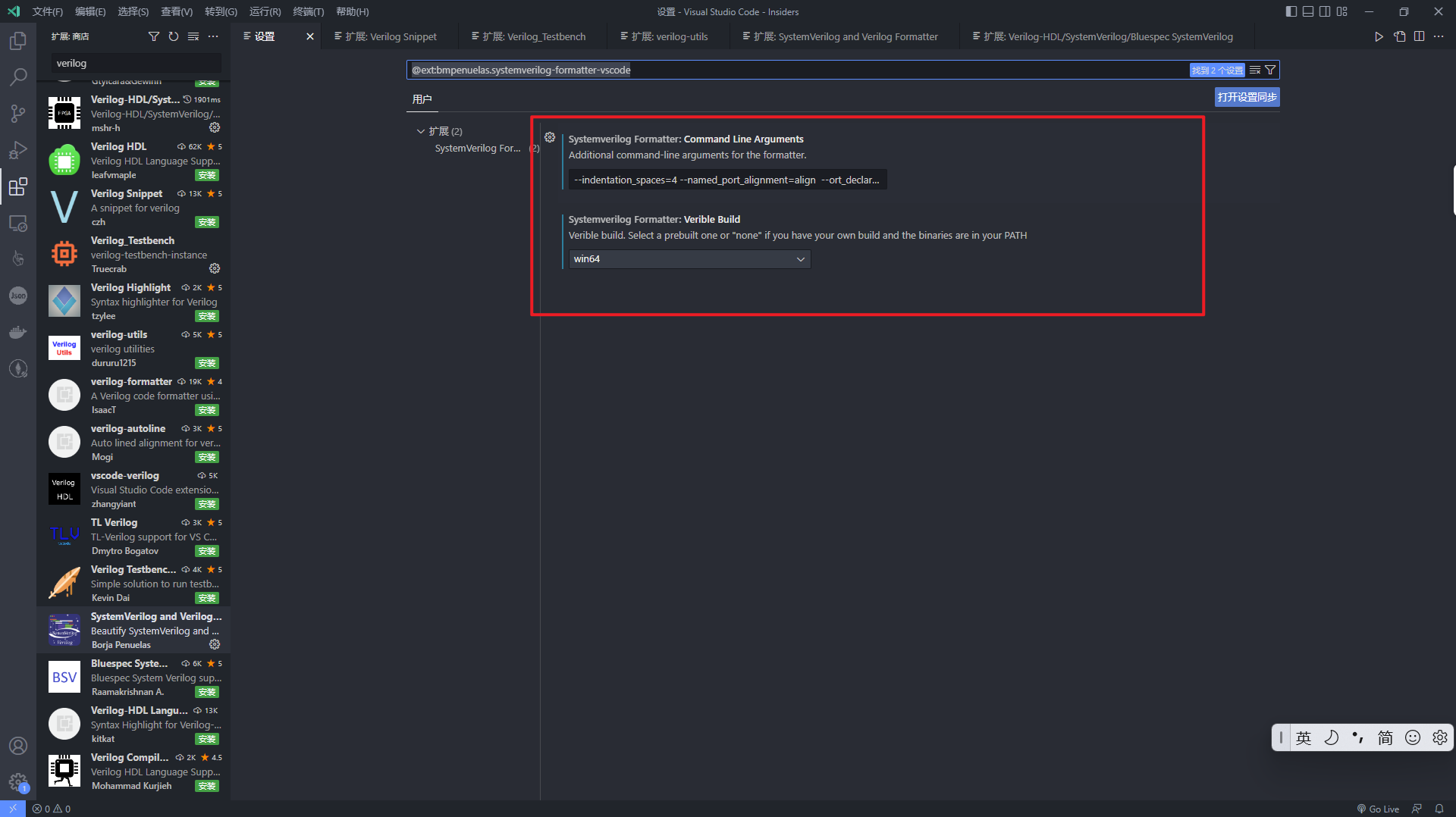Toggle the sidebar visibility layout control
This screenshot has height=817, width=1456.
pyautogui.click(x=1290, y=11)
